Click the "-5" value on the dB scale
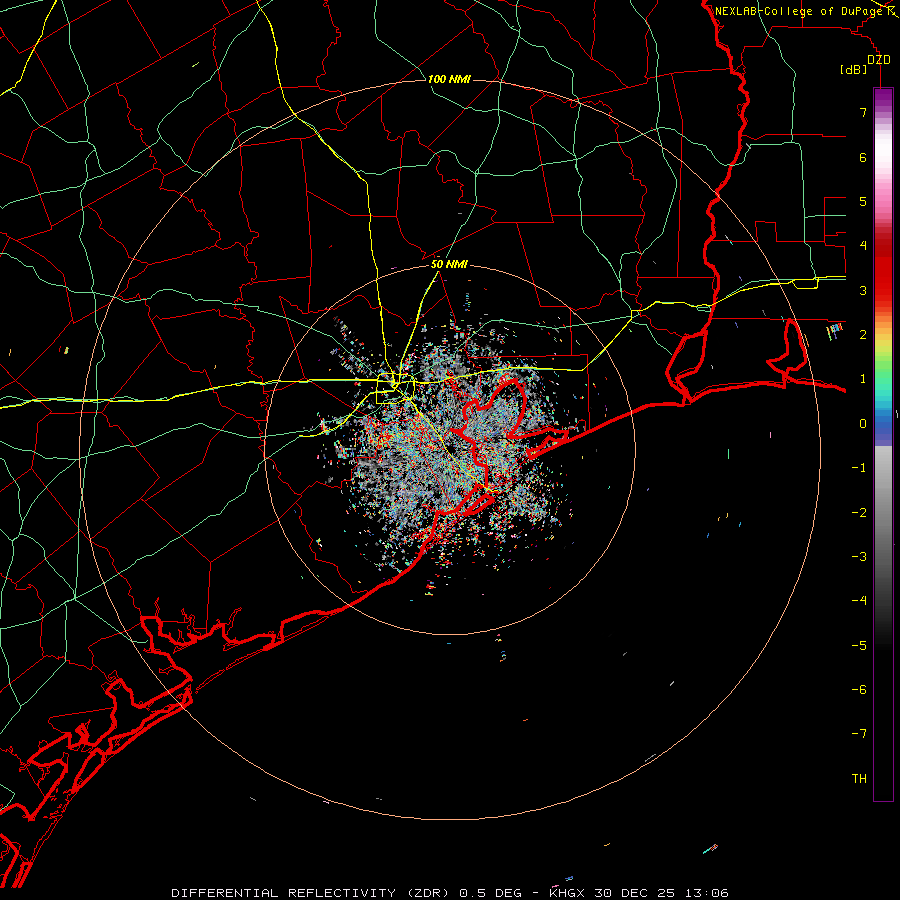This screenshot has width=900, height=900. click(859, 646)
